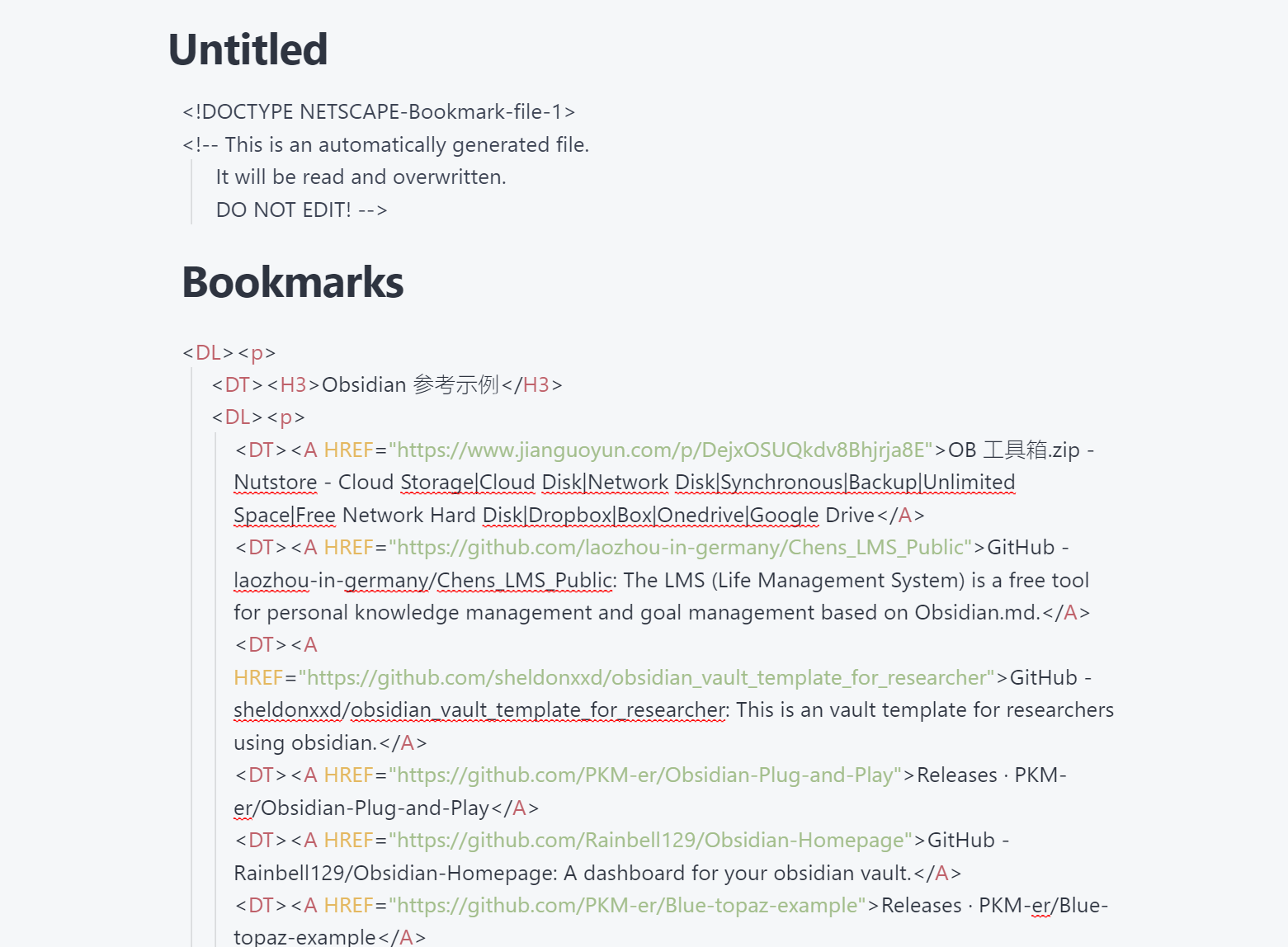Click the 'topaz-example' last line
The width and height of the screenshot is (1288, 947).
329,936
